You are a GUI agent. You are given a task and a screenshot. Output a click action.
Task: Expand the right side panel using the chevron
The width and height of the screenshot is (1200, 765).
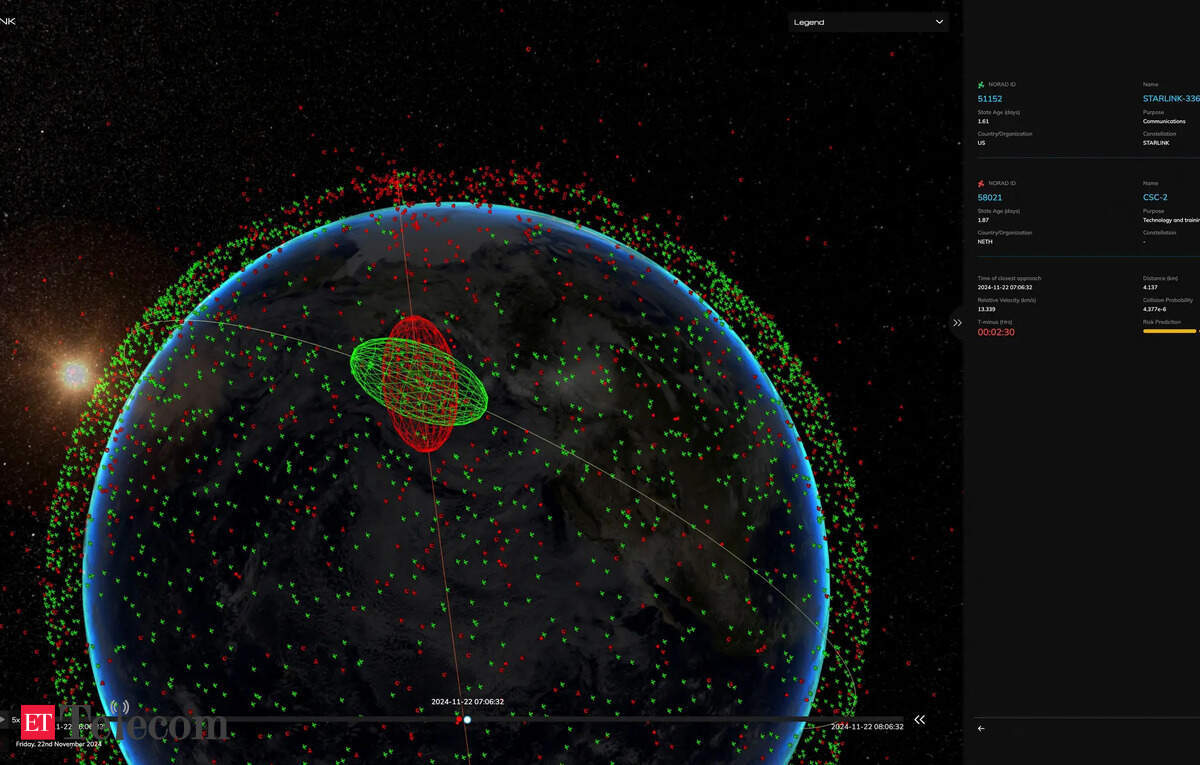click(x=958, y=322)
